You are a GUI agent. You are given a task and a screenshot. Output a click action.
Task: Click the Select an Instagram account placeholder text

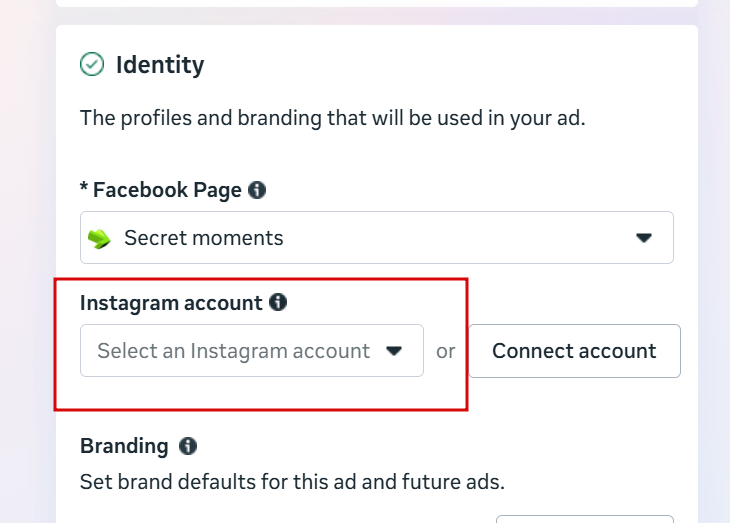pyautogui.click(x=233, y=351)
